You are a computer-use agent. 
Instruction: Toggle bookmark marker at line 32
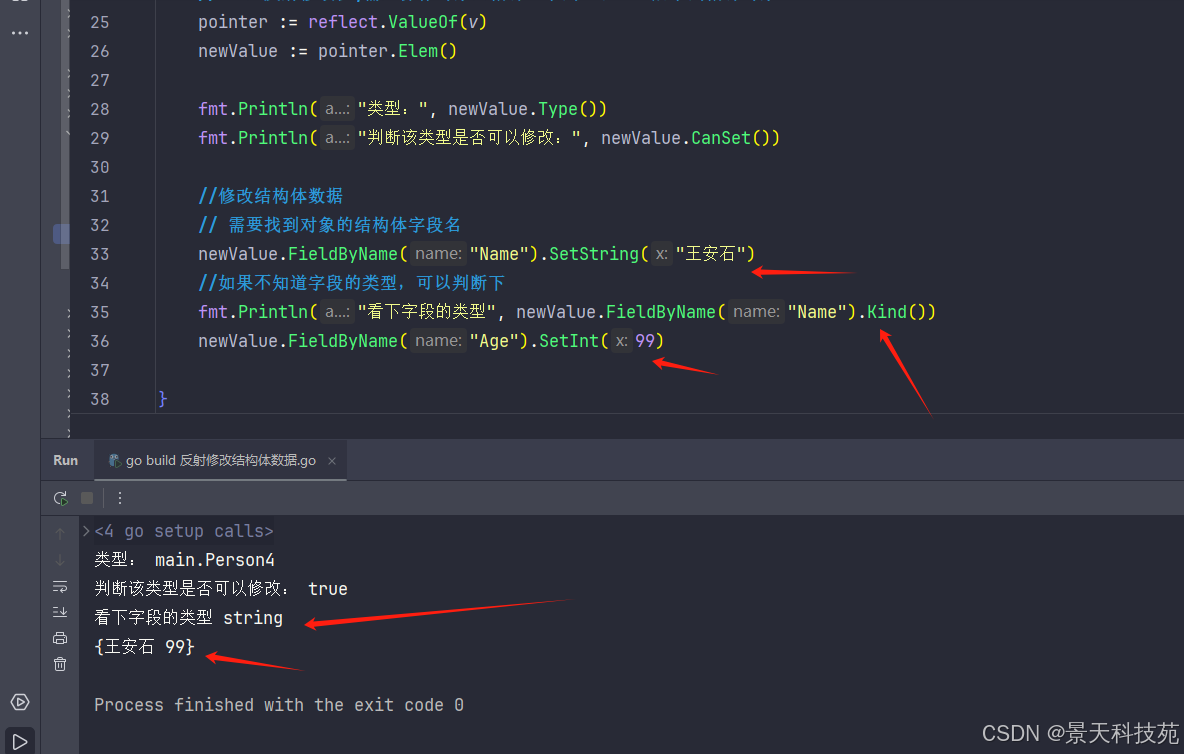60,234
